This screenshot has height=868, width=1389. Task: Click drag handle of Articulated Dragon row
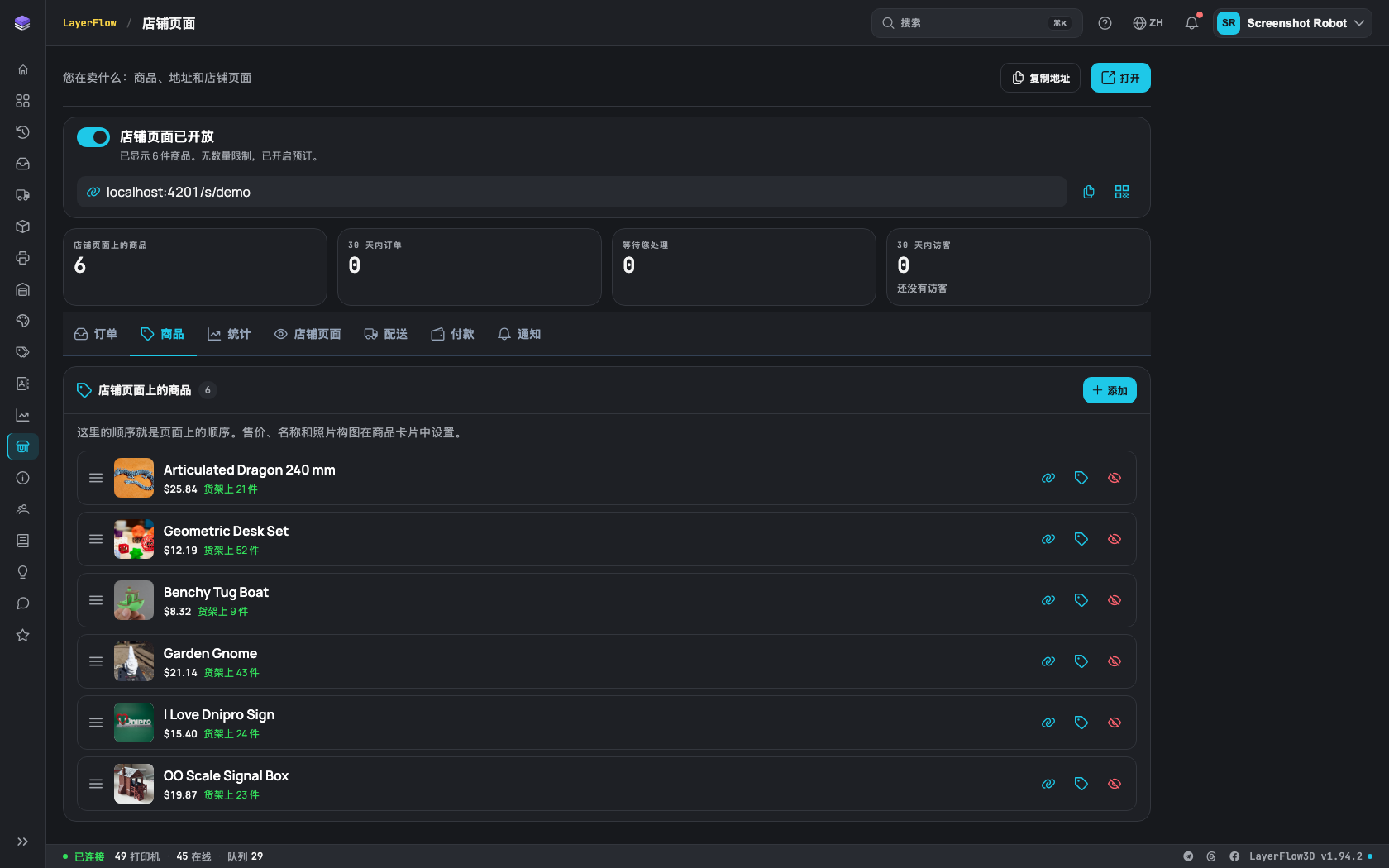coord(96,478)
